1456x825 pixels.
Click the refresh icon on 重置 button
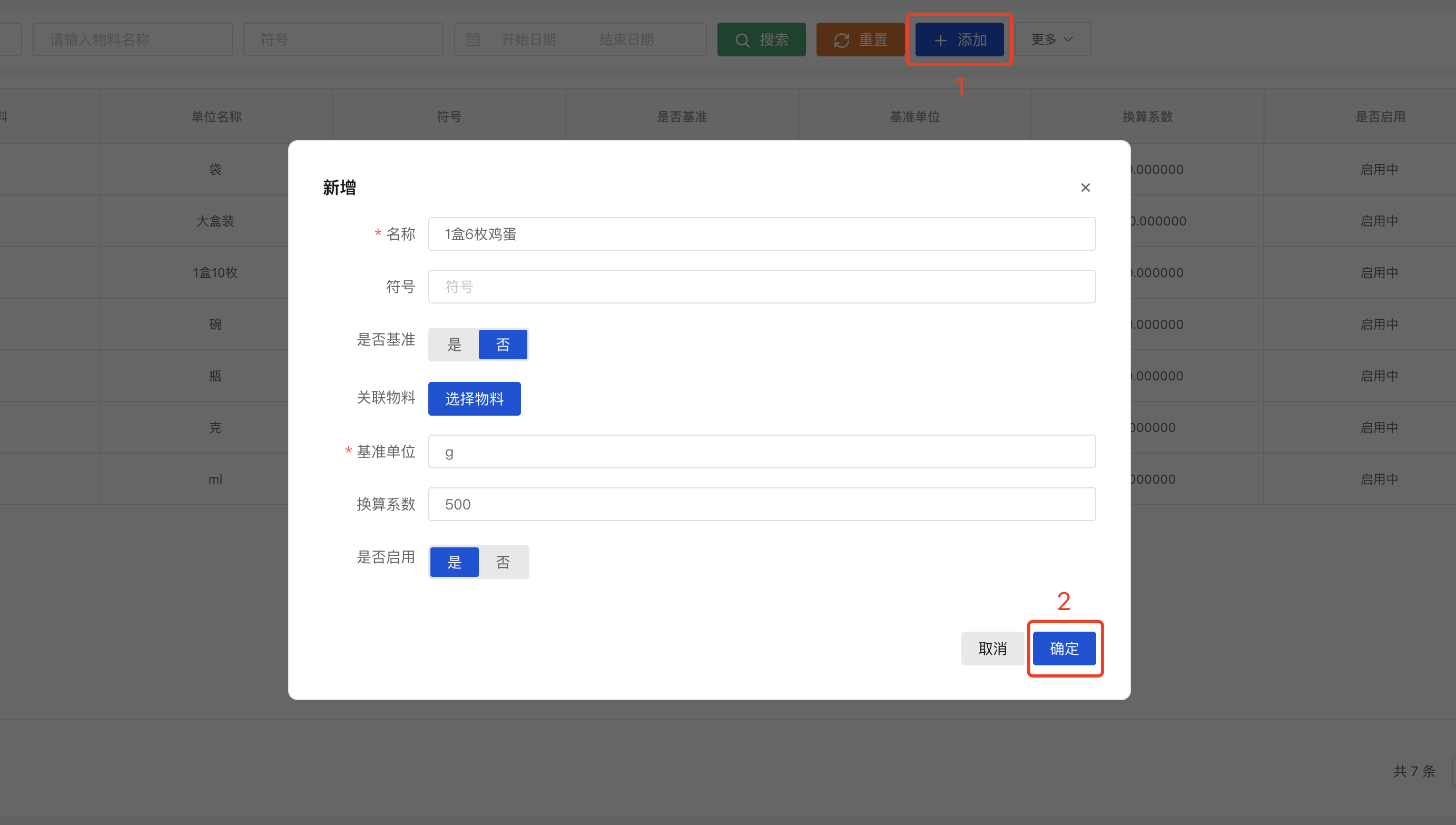point(841,39)
